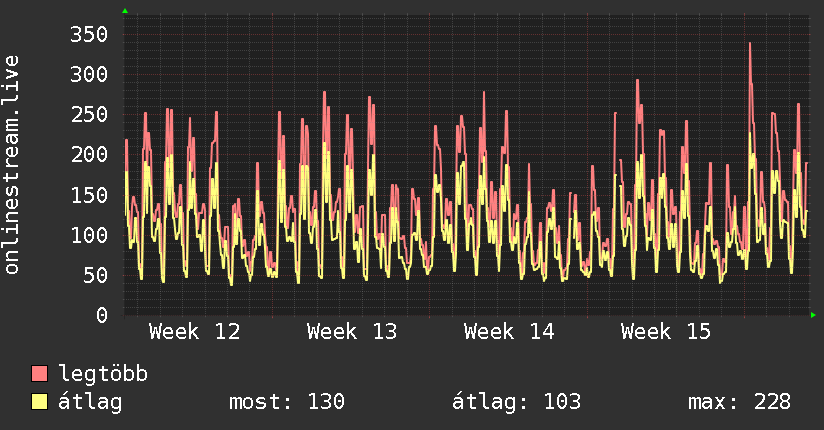Click the 'max: 228' statistic

point(739,402)
